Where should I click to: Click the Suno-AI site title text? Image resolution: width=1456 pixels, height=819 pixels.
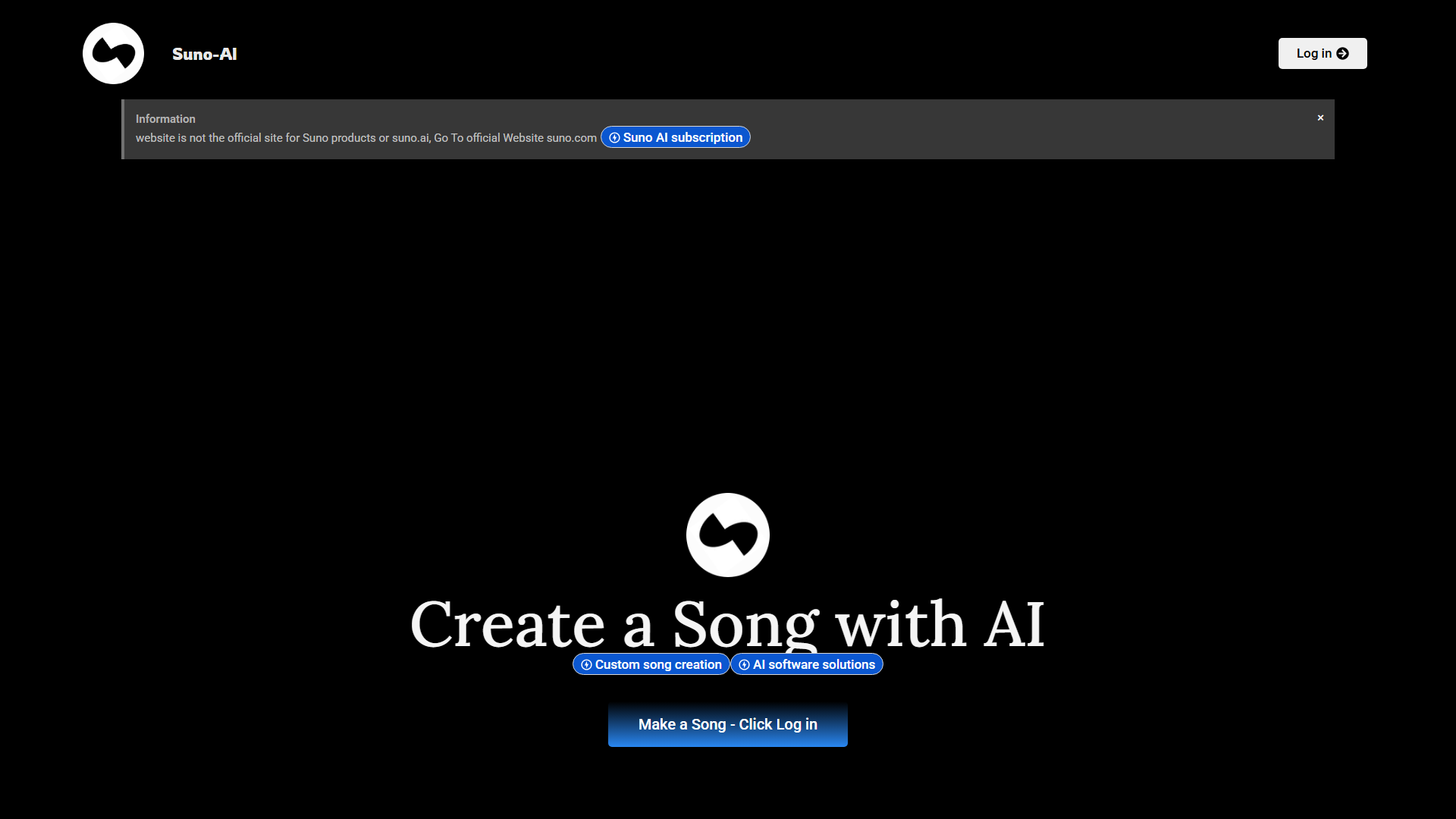click(204, 54)
